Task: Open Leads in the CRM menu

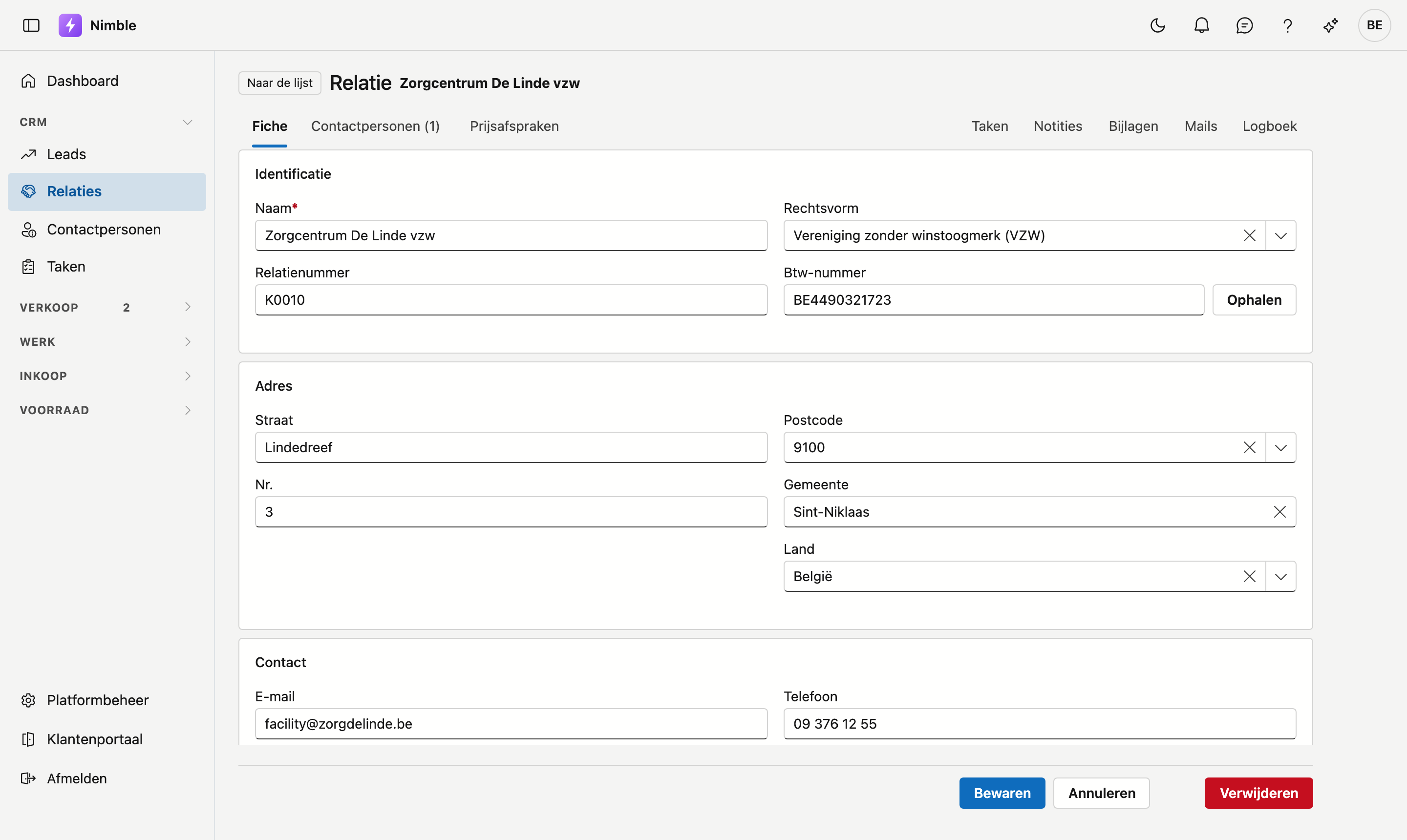Action: point(107,154)
